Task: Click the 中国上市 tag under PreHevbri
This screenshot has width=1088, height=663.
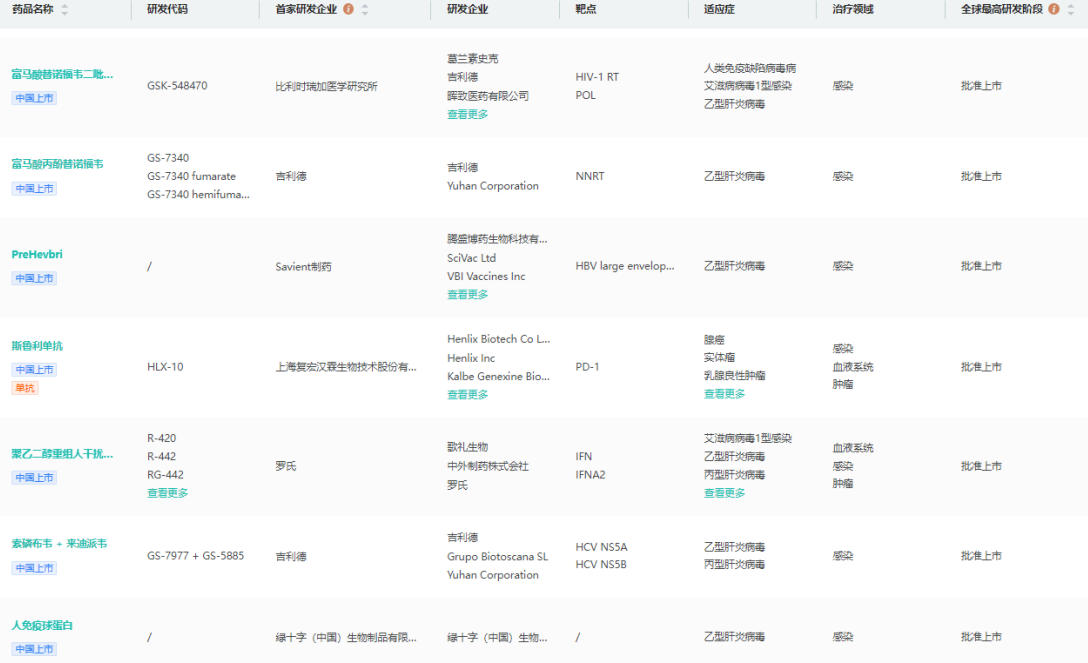Action: point(34,278)
